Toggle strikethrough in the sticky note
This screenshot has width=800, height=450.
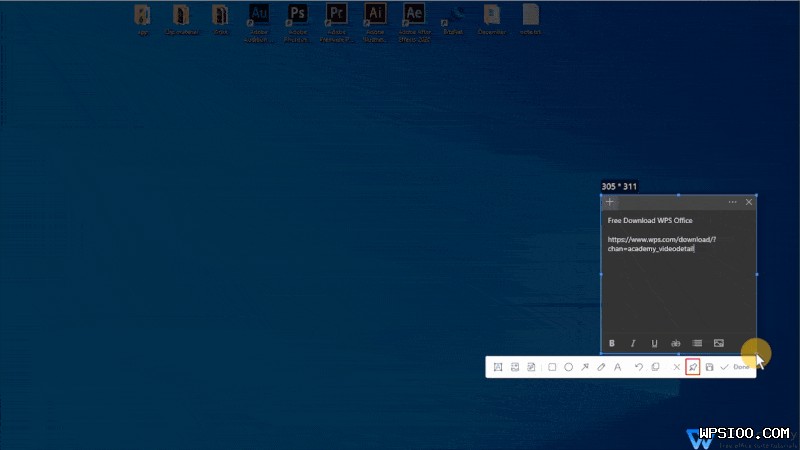click(x=676, y=343)
